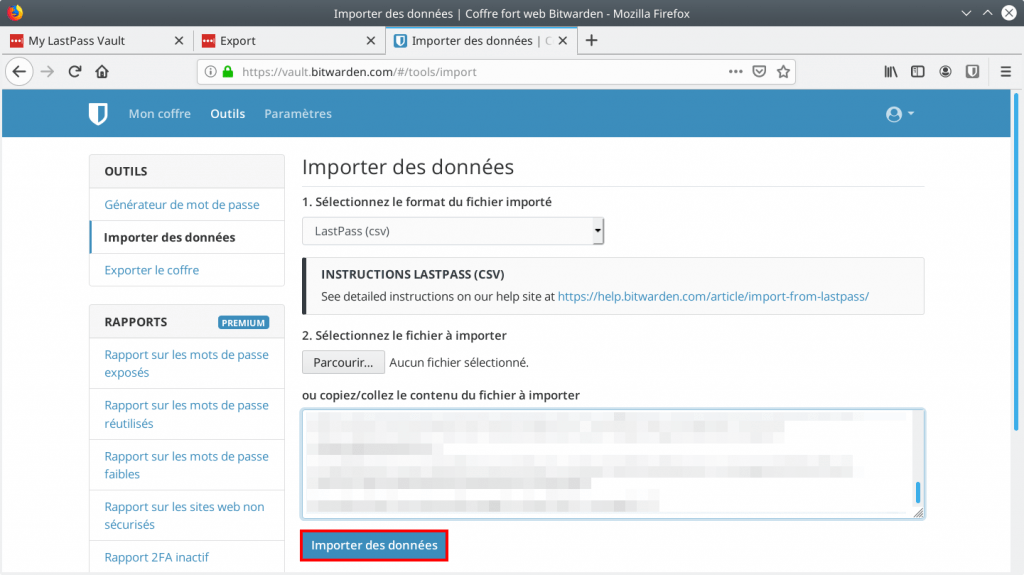Toggle the Firefox sidebar view

[918, 72]
